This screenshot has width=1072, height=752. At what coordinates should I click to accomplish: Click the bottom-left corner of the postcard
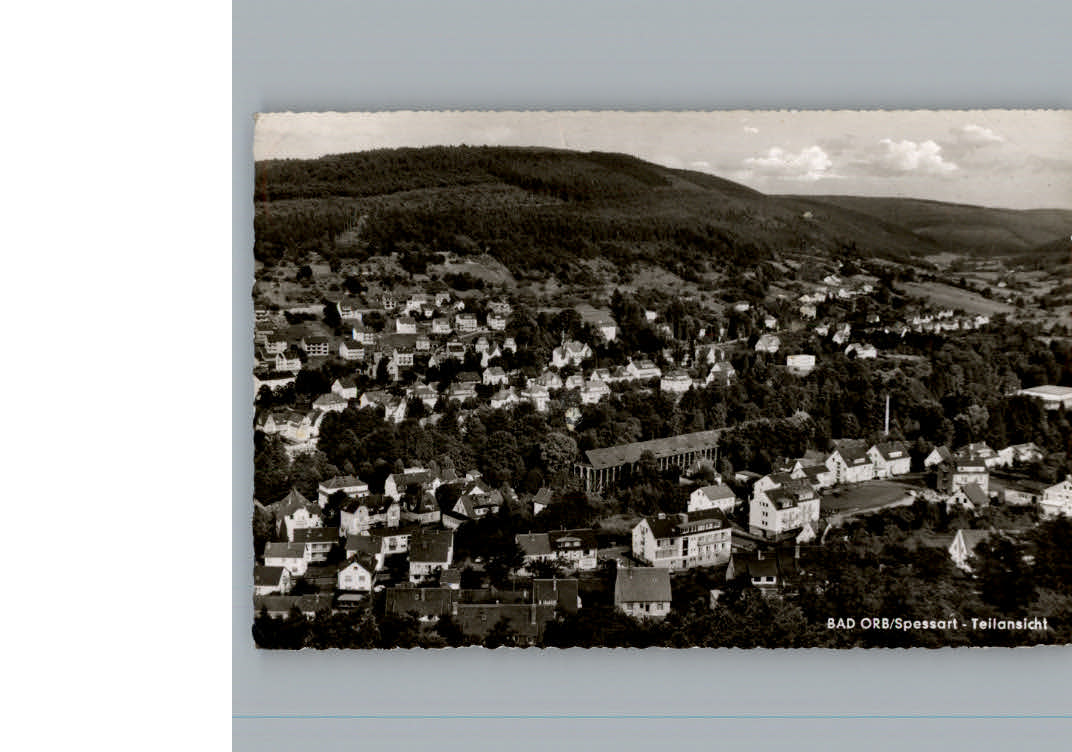pos(257,645)
